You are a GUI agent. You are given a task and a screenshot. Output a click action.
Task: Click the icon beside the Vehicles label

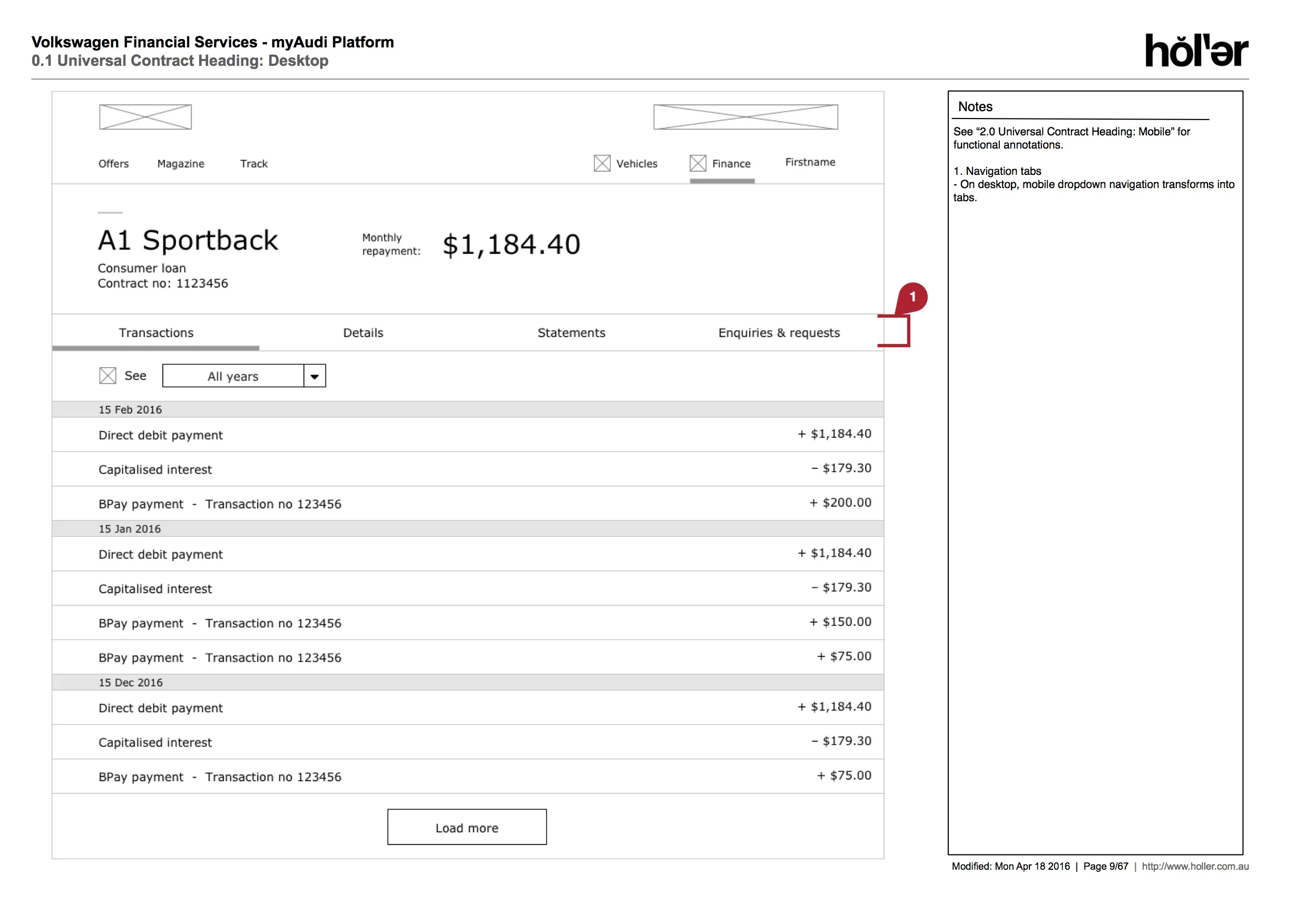602,163
